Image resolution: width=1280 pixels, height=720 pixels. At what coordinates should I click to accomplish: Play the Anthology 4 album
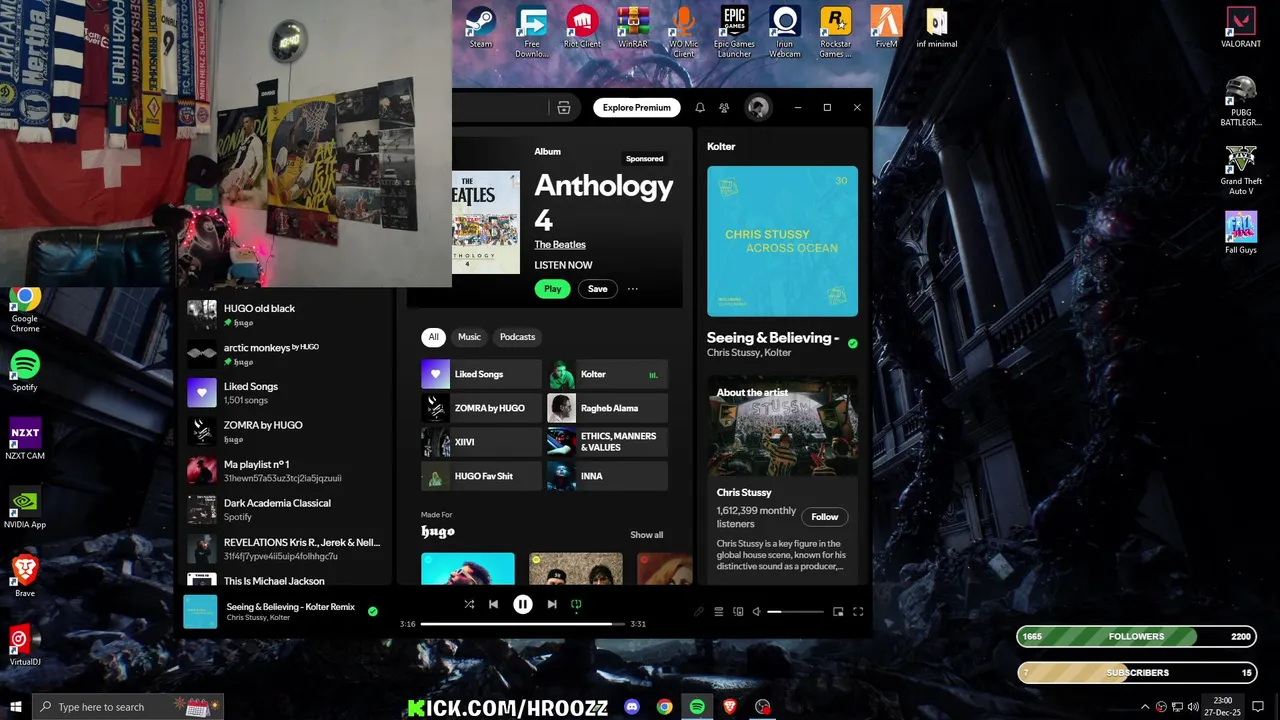(552, 289)
